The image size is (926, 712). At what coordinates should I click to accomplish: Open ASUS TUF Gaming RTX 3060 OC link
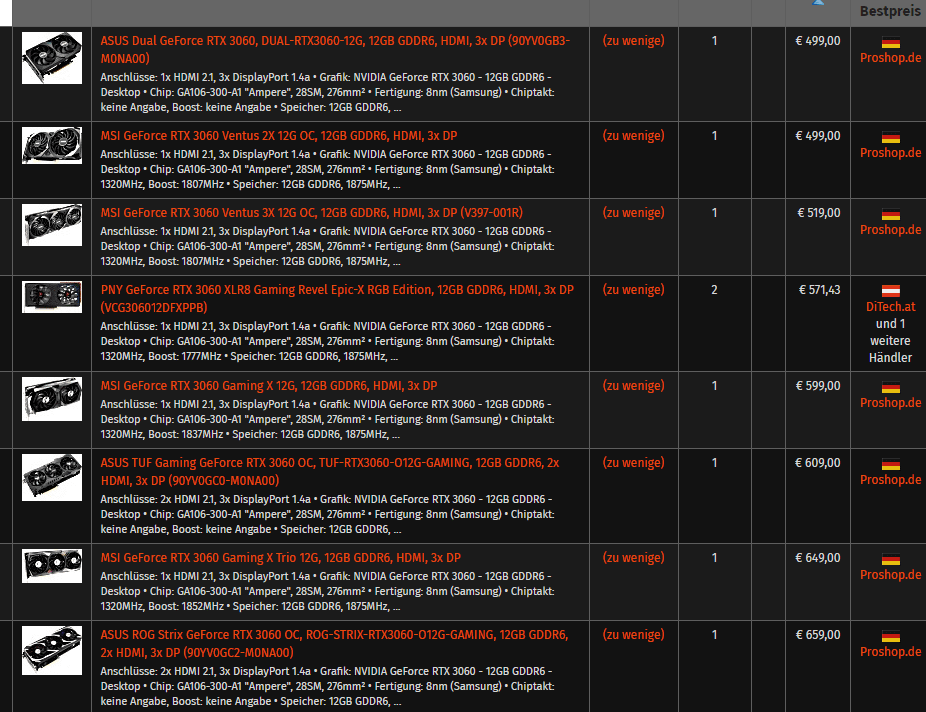coord(330,472)
